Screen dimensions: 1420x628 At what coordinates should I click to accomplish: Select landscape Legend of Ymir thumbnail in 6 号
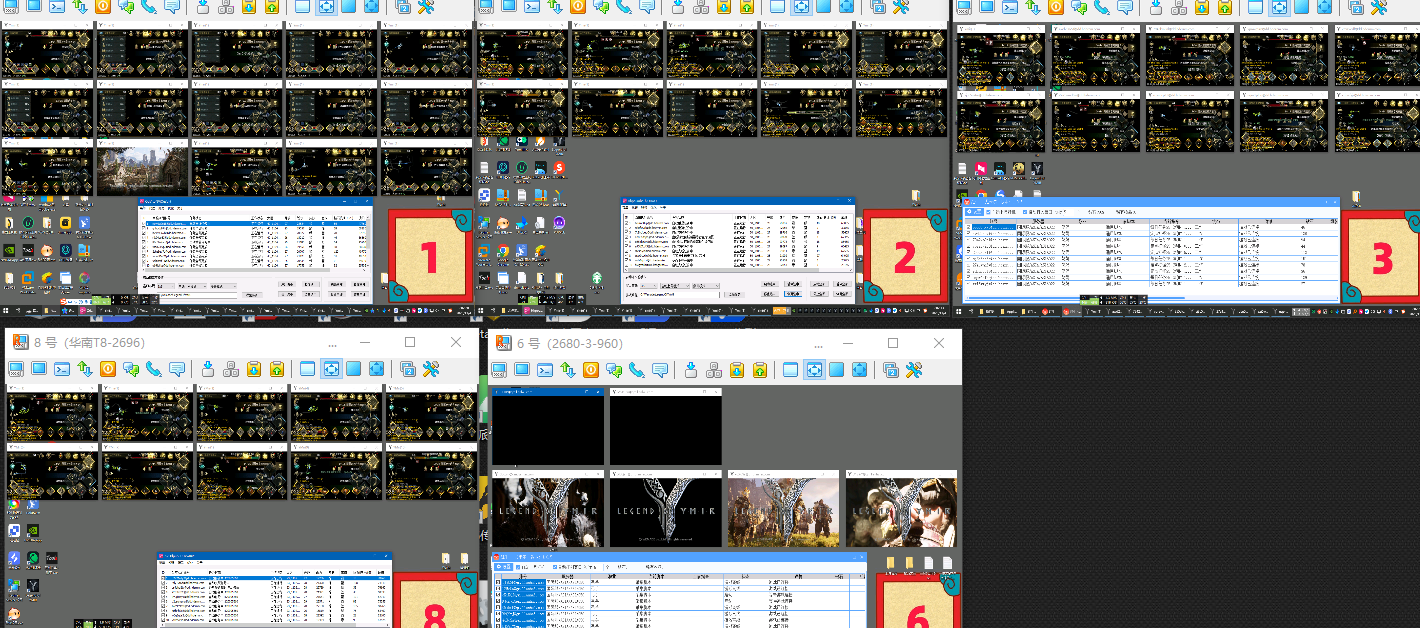pyautogui.click(x=782, y=509)
